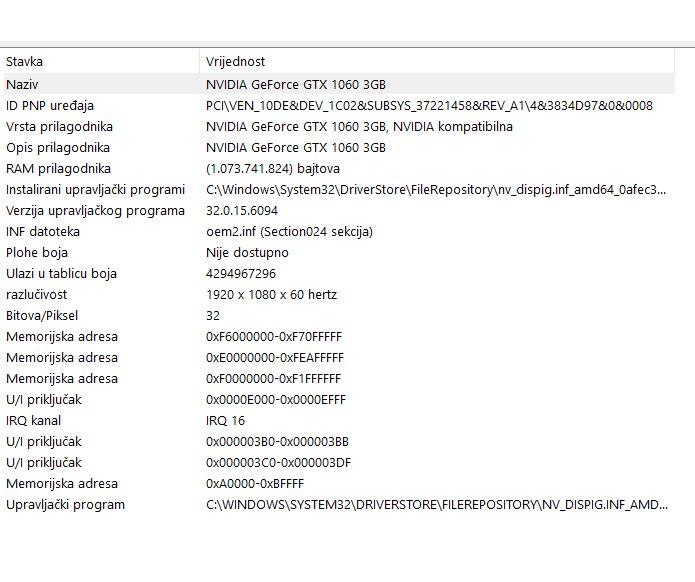Screen dimensions: 695x582
Task: Select the Instalirani upravljački programi row
Action: pos(95,189)
